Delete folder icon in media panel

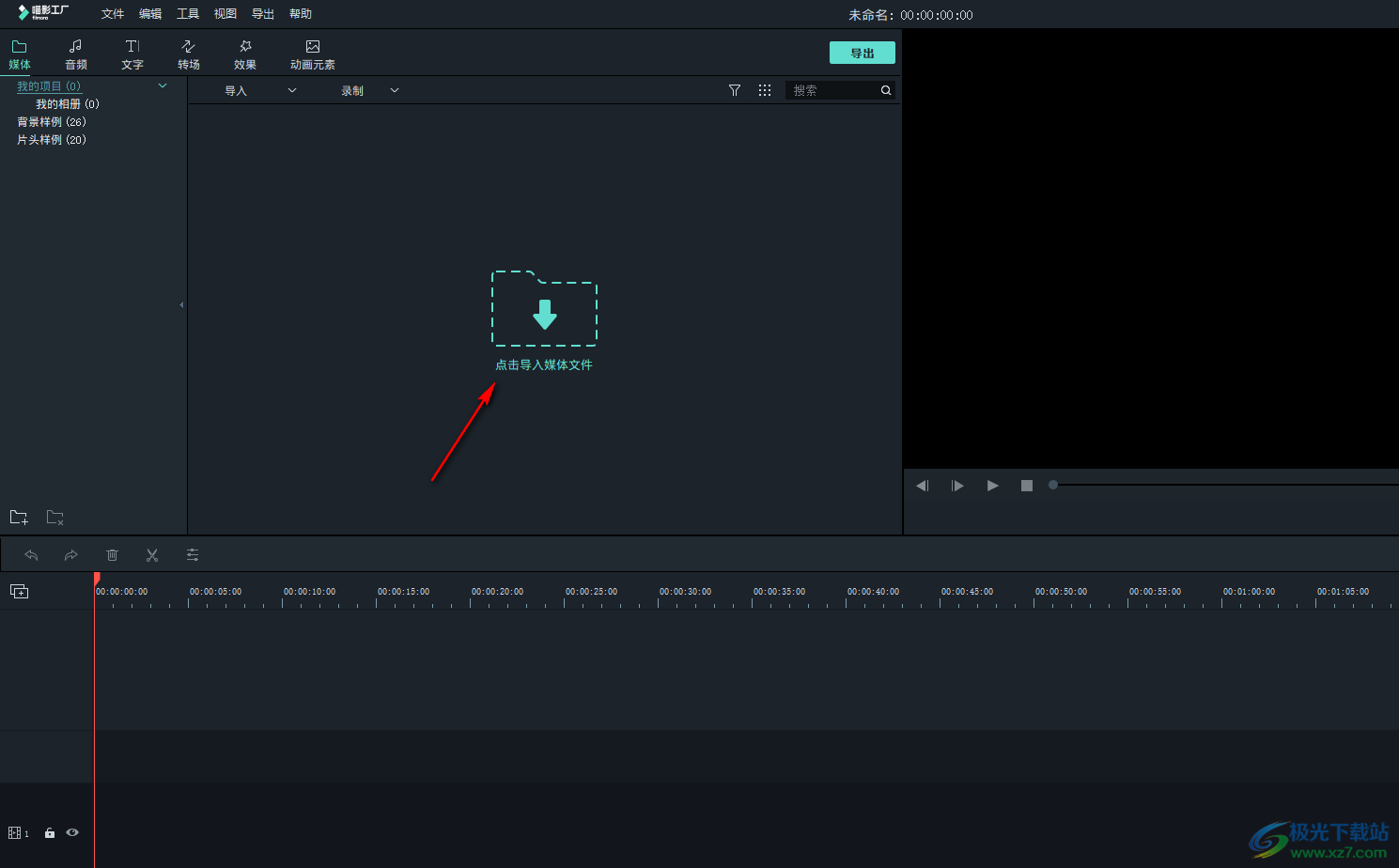point(55,517)
